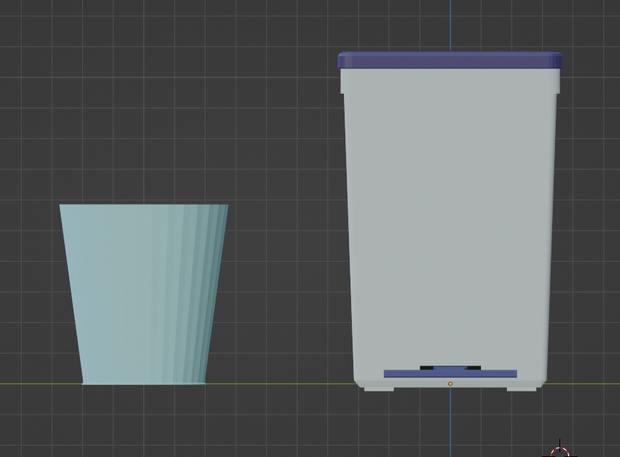Viewport: 620px width, 457px height.
Task: Select the teal tapered bucket object
Action: point(144,294)
